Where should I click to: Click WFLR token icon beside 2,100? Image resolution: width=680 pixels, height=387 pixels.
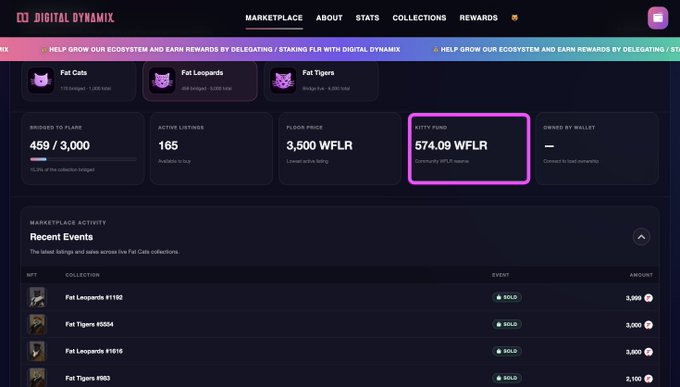648,379
